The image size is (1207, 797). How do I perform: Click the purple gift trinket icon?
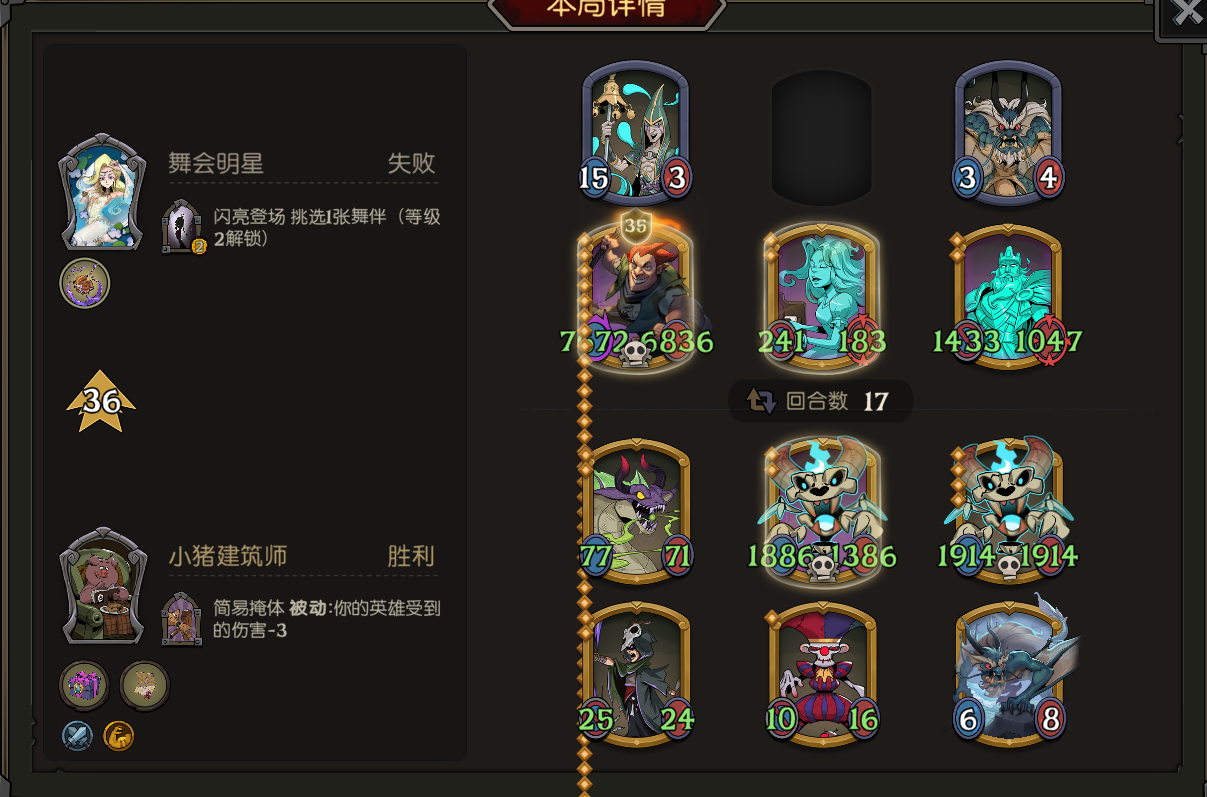[84, 686]
